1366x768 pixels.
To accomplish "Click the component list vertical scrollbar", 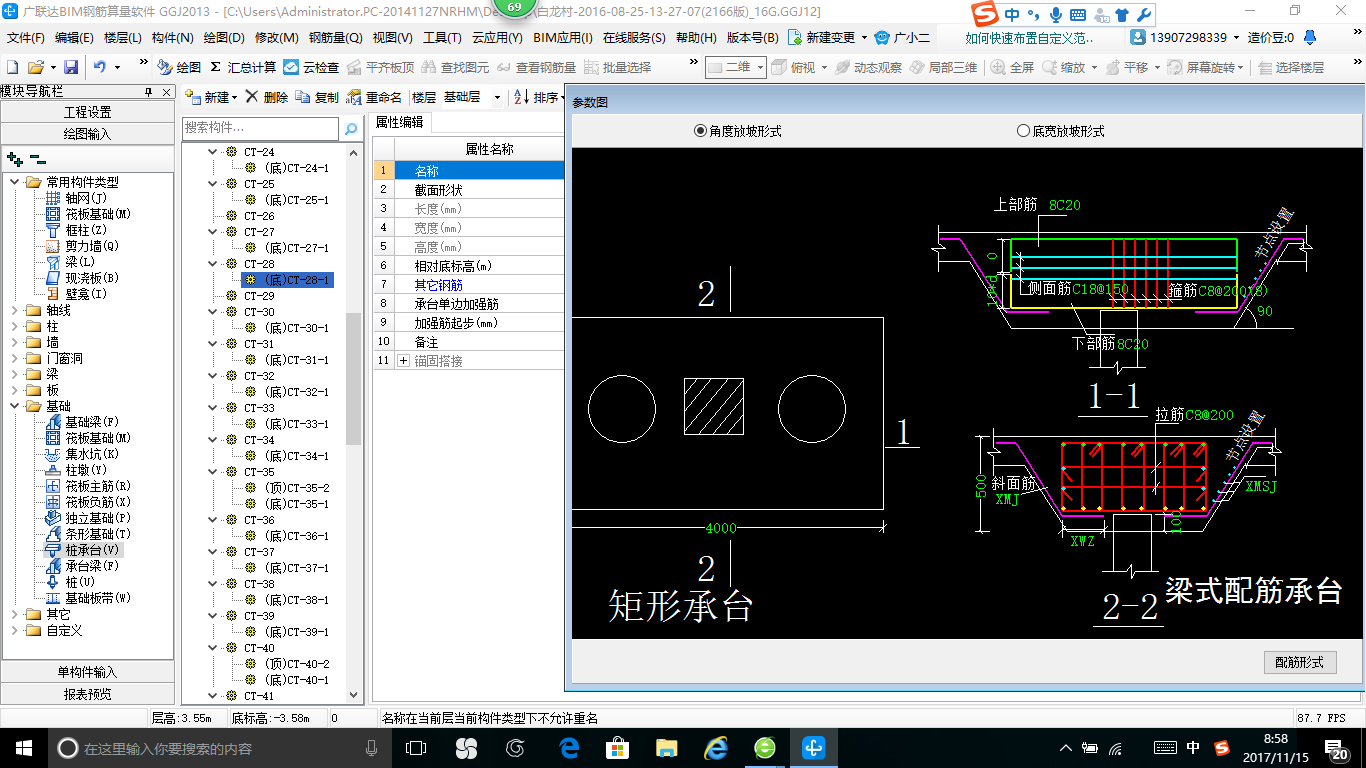I will pyautogui.click(x=354, y=378).
